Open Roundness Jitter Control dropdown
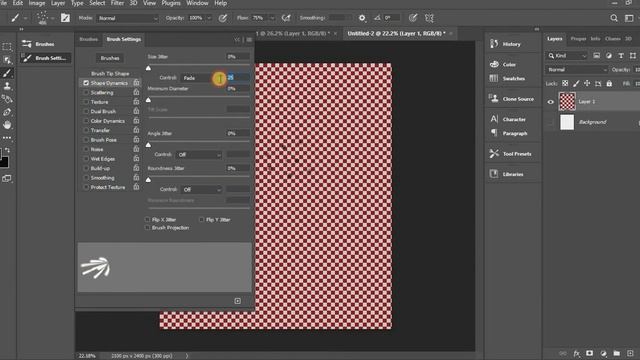 (201, 189)
